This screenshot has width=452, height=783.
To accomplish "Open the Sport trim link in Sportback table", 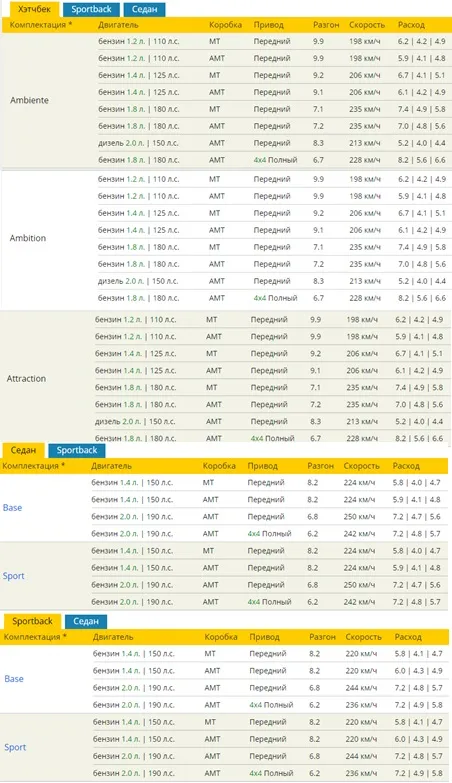I will coord(15,747).
